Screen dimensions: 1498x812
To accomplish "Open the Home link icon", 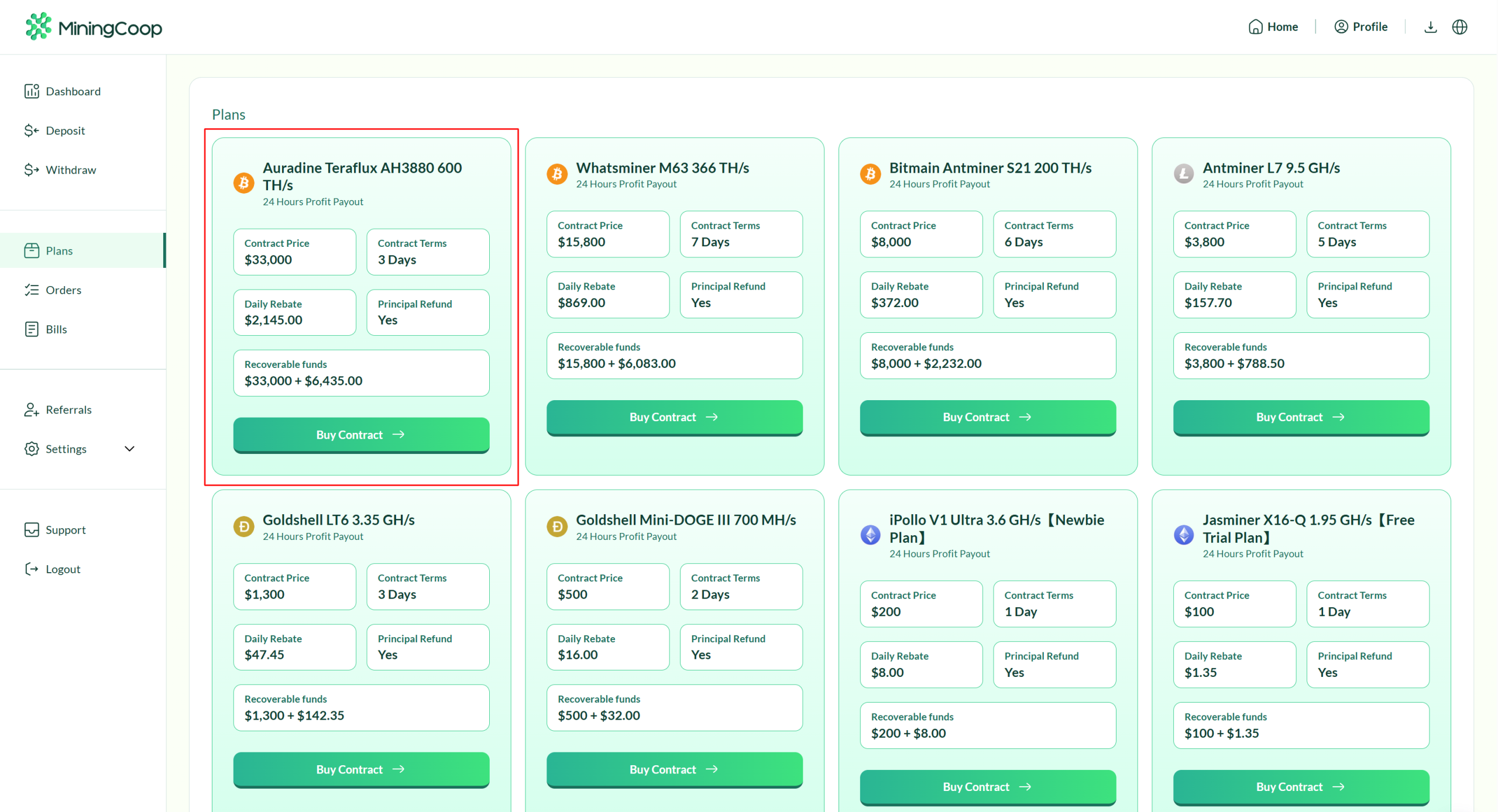I will (1255, 27).
